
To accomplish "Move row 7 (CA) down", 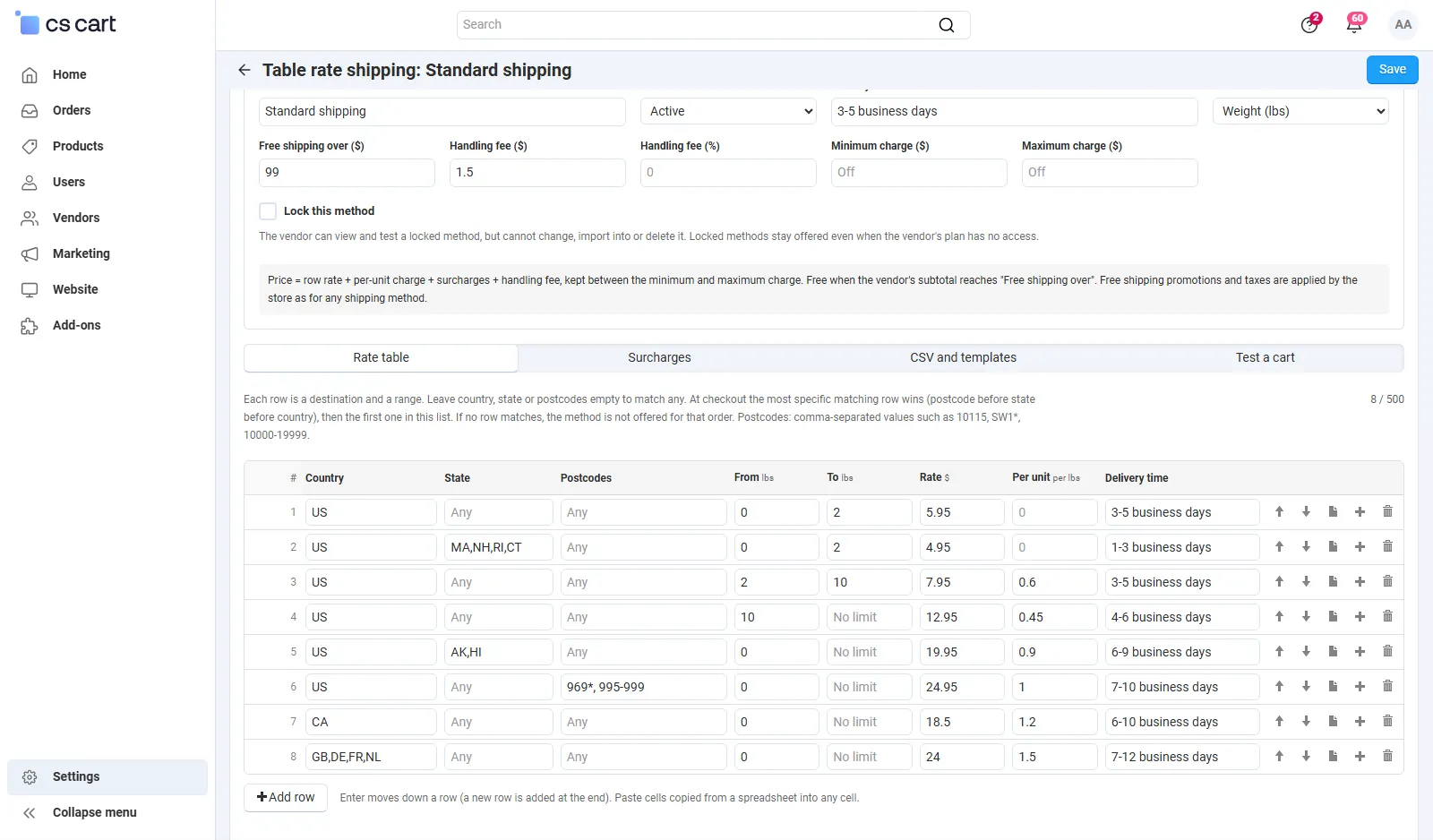I will [1306, 722].
